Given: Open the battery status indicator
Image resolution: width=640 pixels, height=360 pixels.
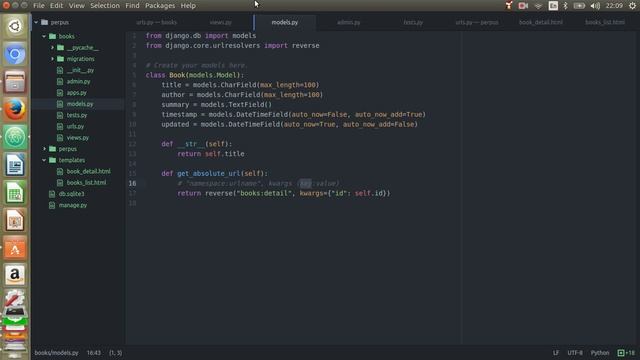Looking at the screenshot, I should pyautogui.click(x=579, y=6).
